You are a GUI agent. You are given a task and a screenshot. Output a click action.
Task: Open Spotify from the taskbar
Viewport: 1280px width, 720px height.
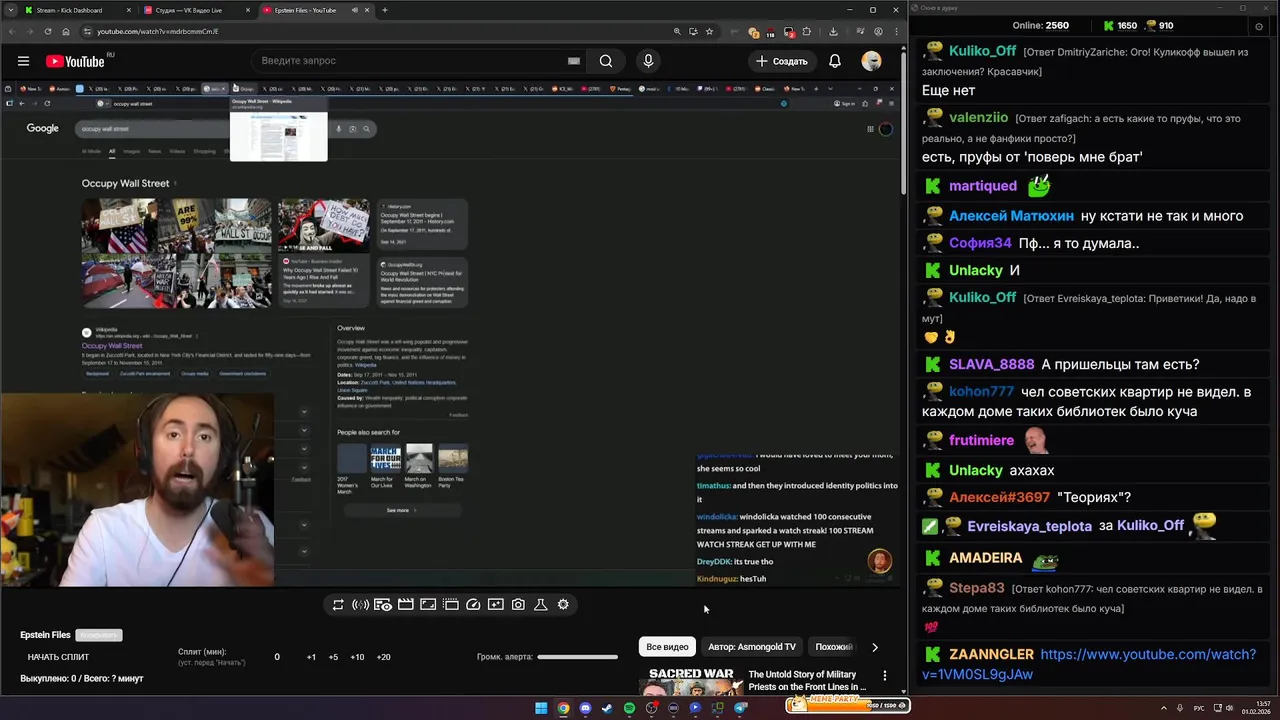click(629, 708)
